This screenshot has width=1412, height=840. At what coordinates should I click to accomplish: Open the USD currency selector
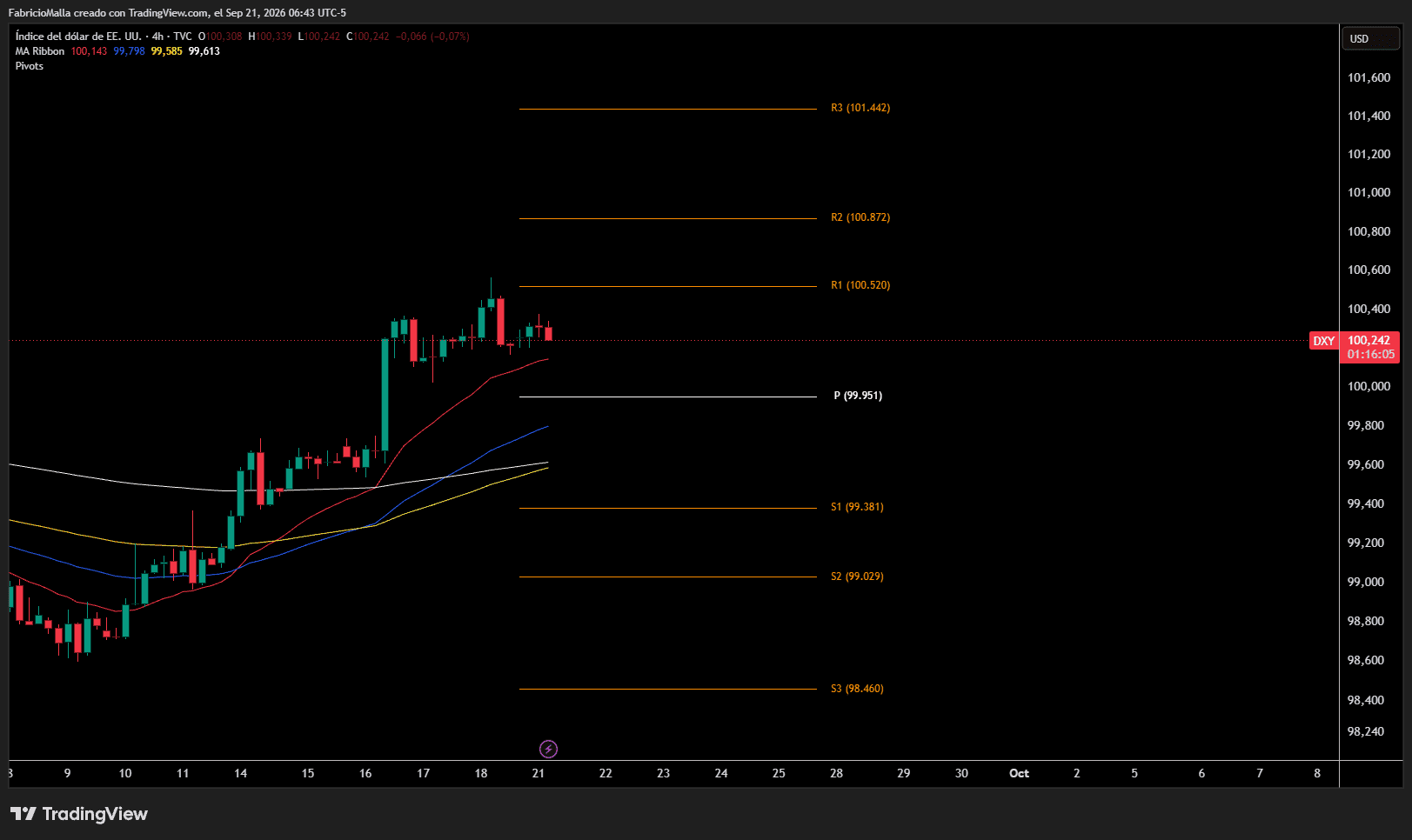(1370, 38)
